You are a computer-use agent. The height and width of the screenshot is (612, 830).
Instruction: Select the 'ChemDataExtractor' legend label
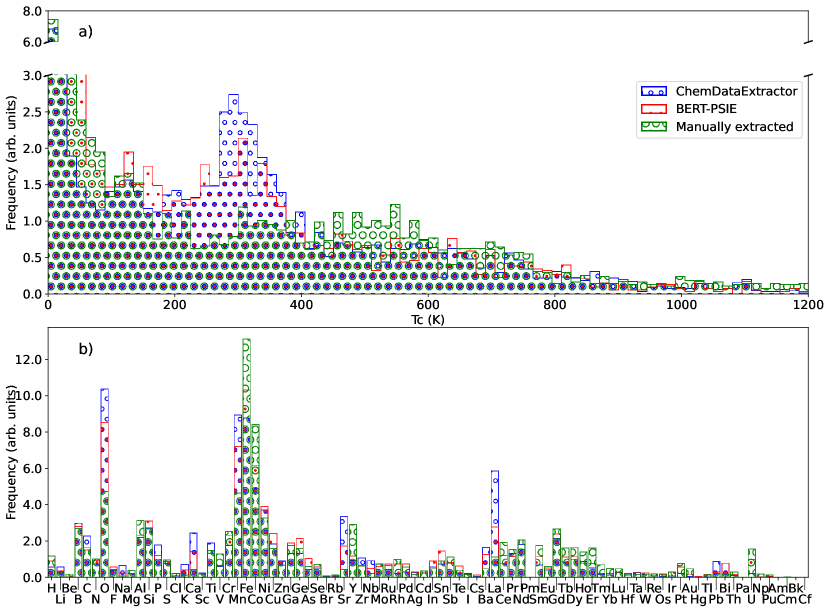pyautogui.click(x=736, y=91)
